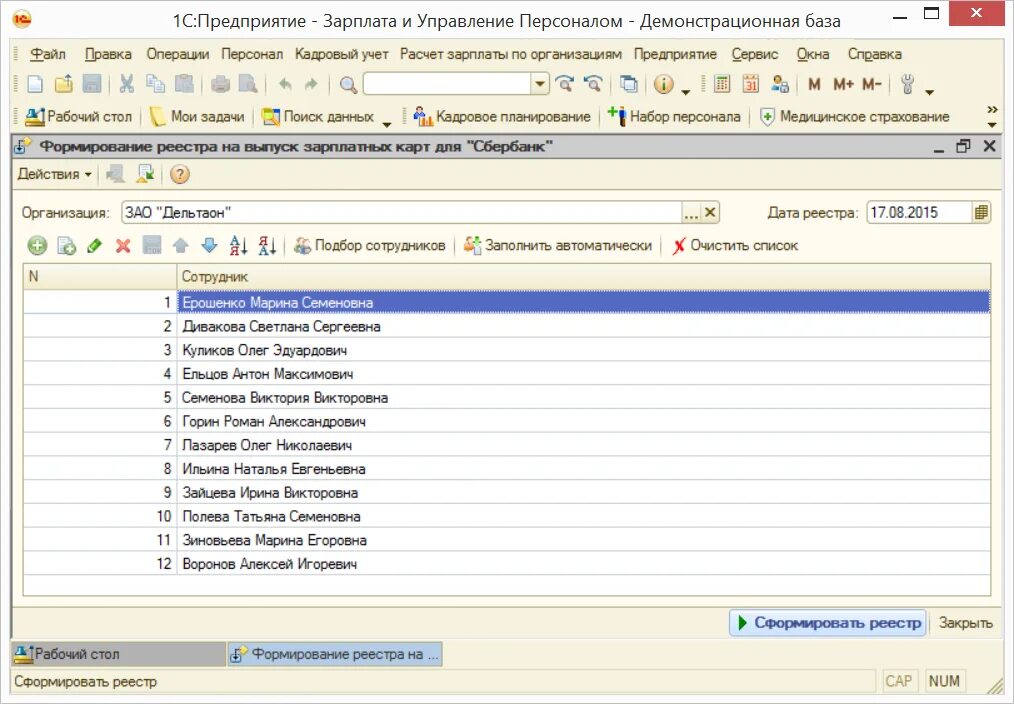Switch to Рабочий стол bottom tab
Viewport: 1014px width, 704px height.
pos(118,654)
